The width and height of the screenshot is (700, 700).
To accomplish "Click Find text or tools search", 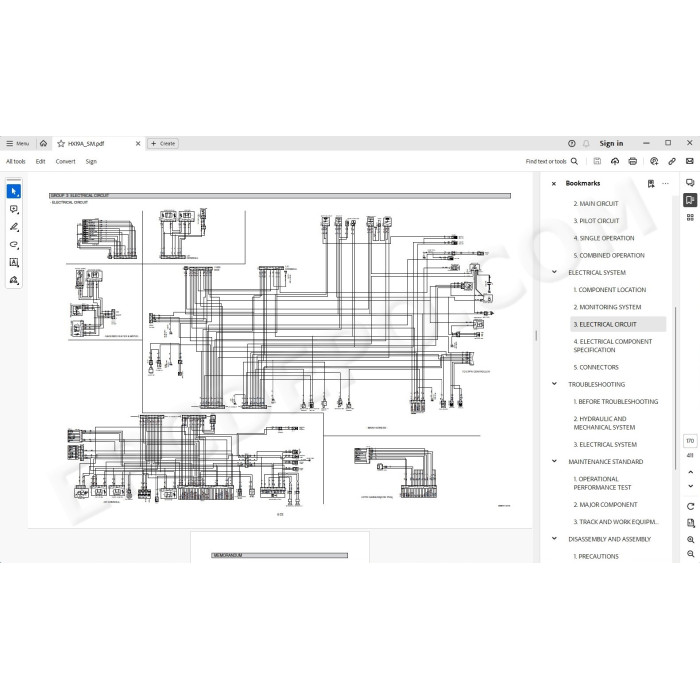I will click(x=552, y=161).
